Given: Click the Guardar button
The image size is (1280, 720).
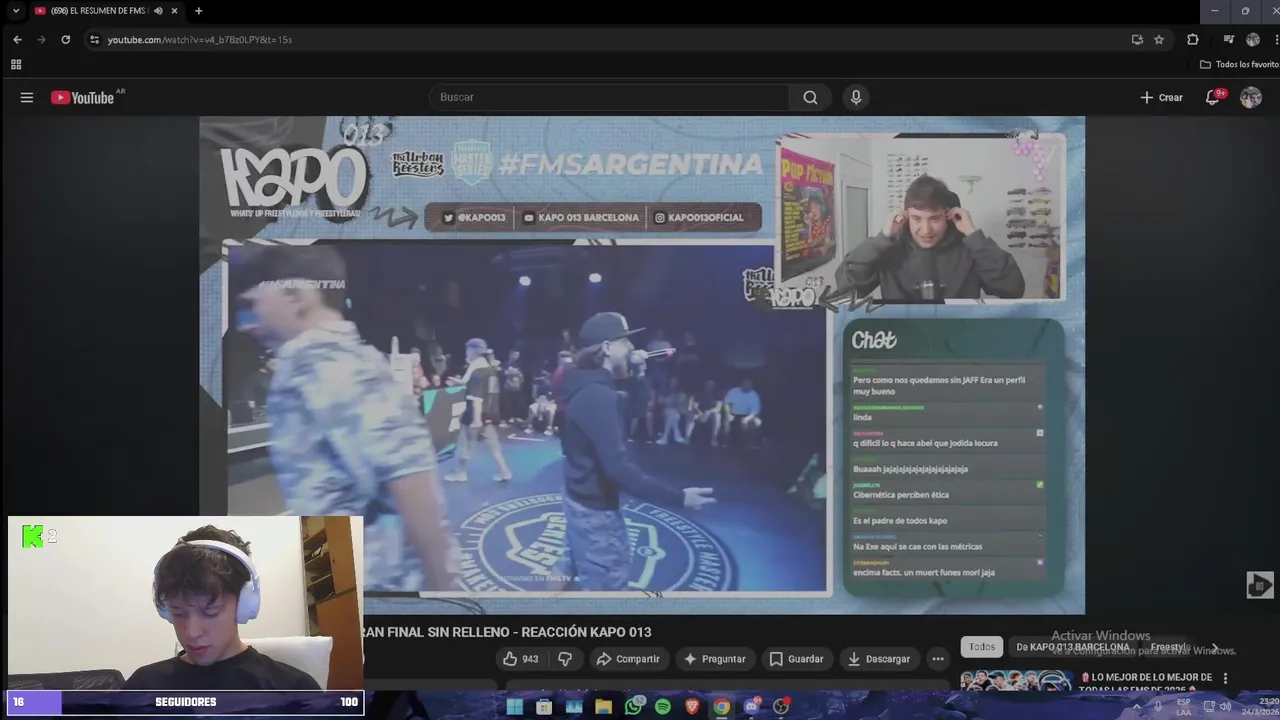Looking at the screenshot, I should 796,659.
